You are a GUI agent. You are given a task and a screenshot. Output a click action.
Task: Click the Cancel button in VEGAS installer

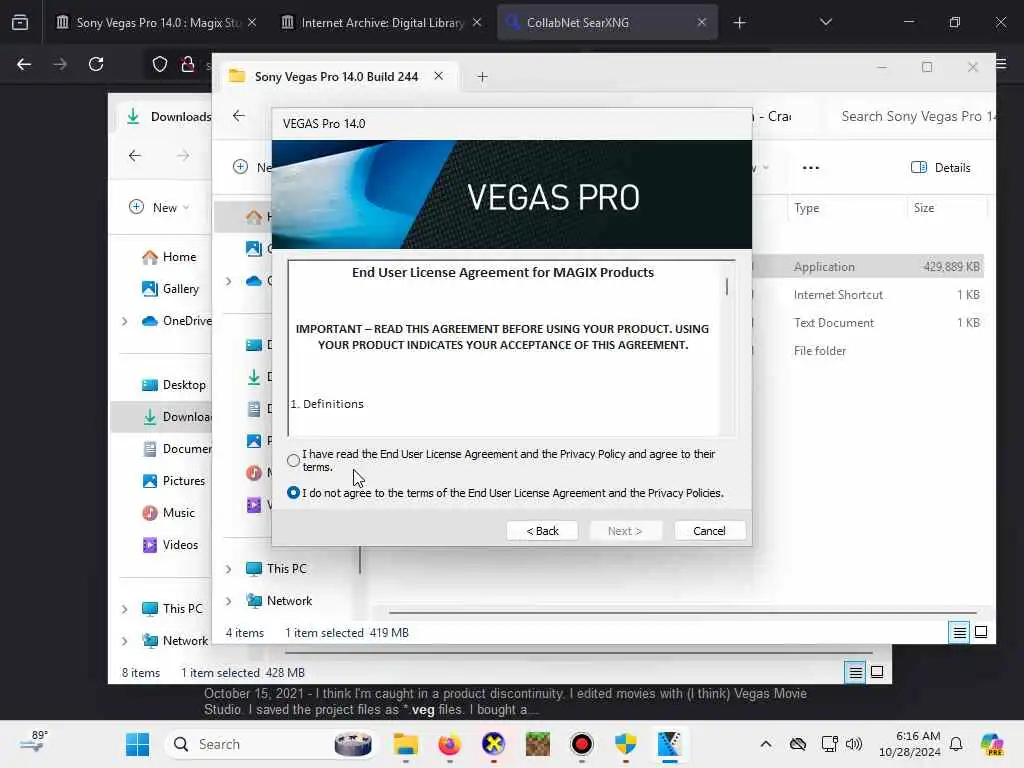(709, 531)
